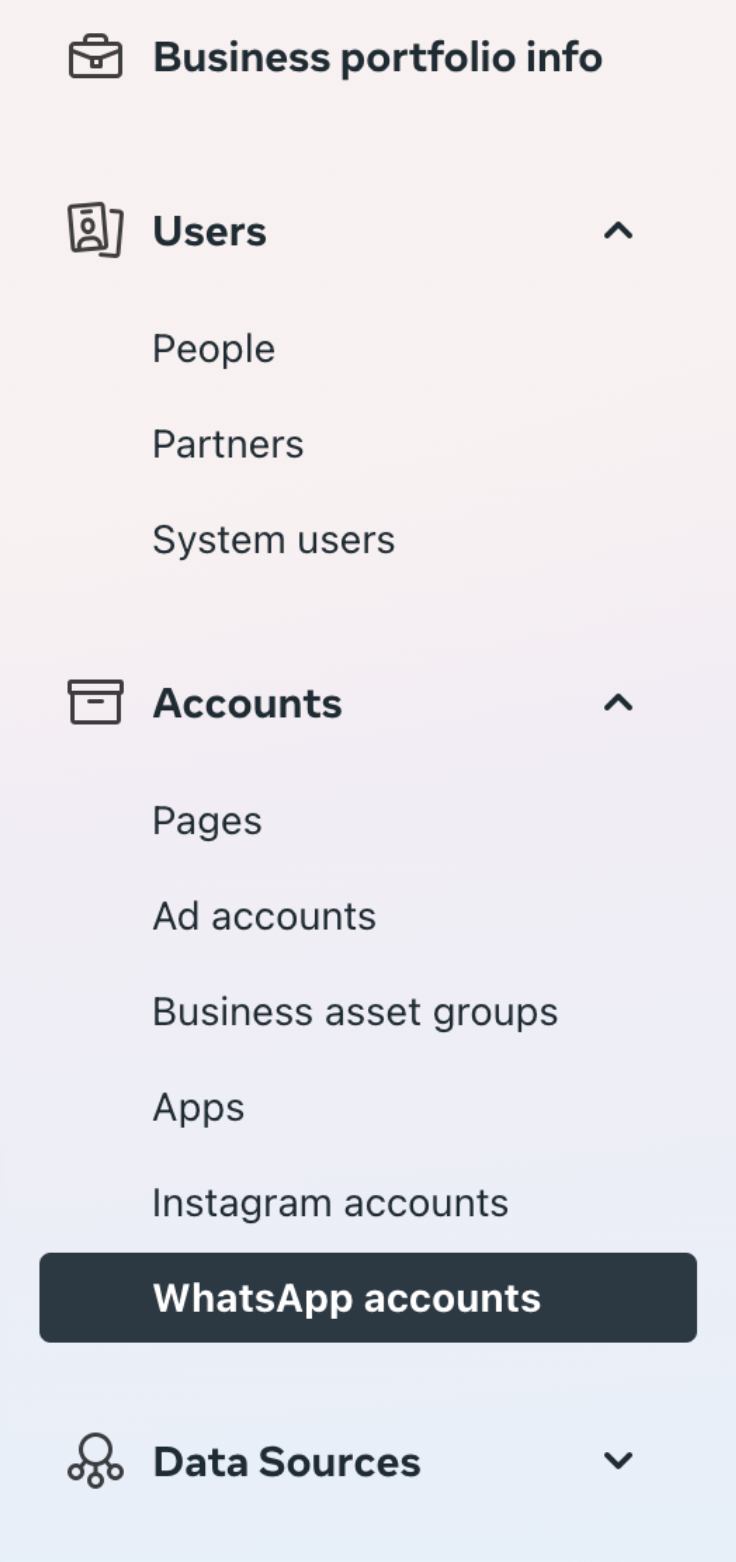This screenshot has width=736, height=1562.
Task: Navigate to Pages under Accounts
Action: [x=207, y=821]
